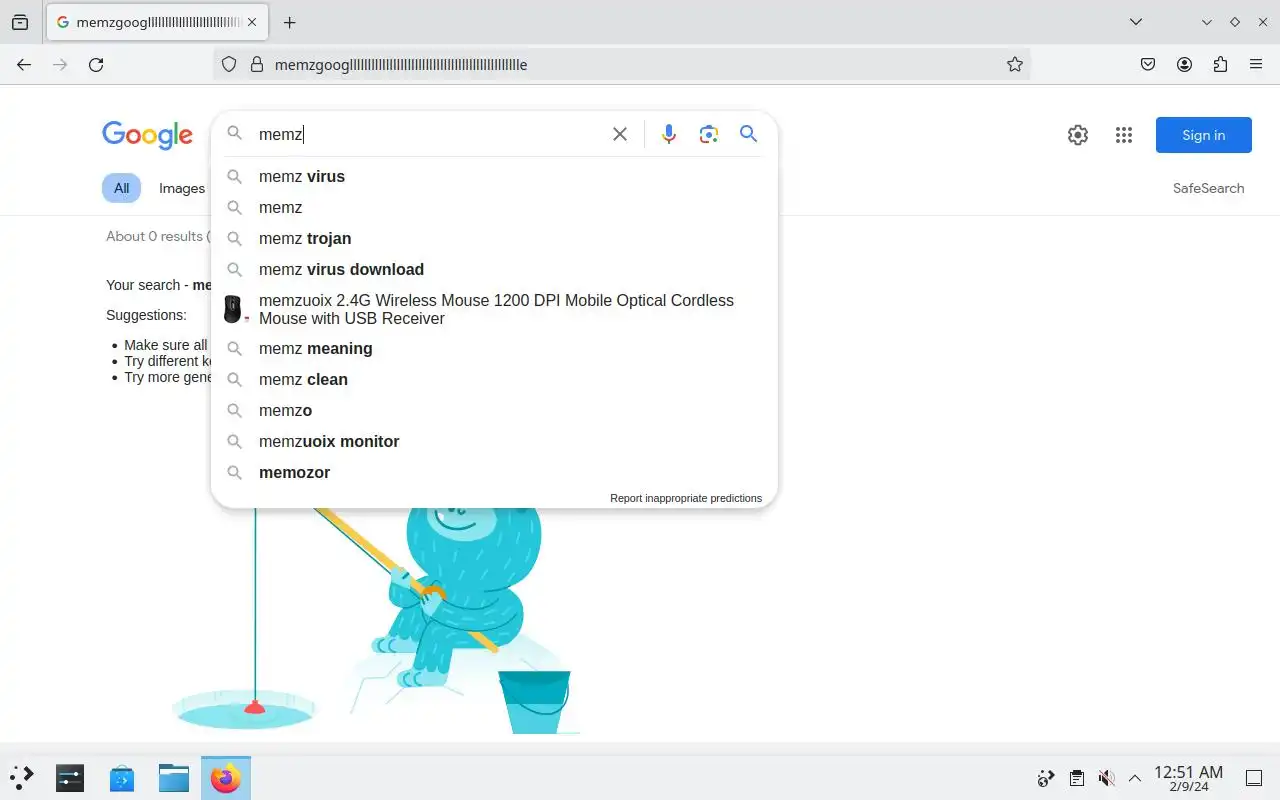Open Dolphin file manager from taskbar
Screen dimensions: 1280x800
[174, 777]
